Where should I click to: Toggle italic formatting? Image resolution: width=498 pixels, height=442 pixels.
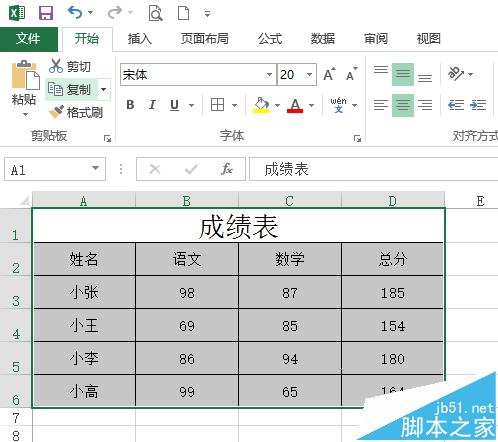[x=152, y=105]
